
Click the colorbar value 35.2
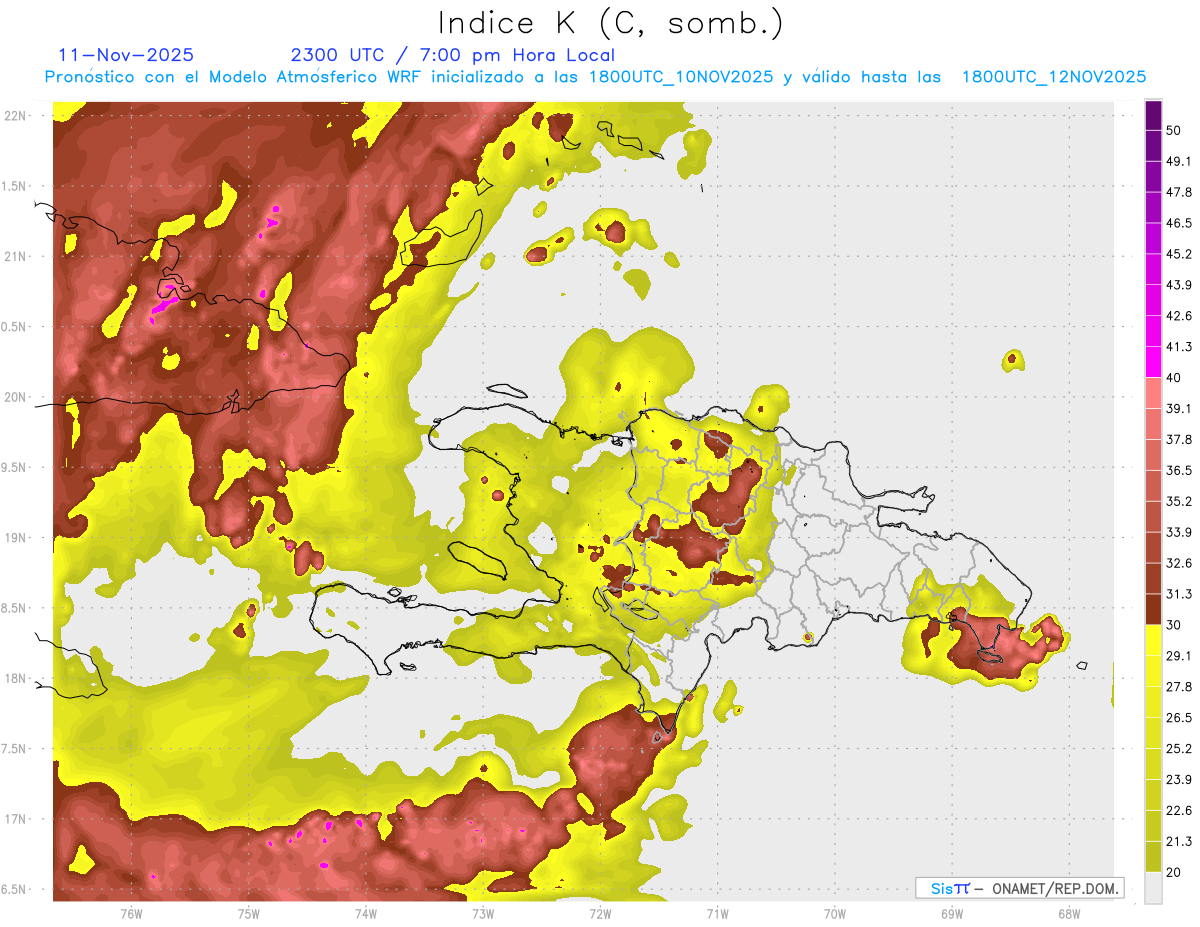click(1179, 502)
